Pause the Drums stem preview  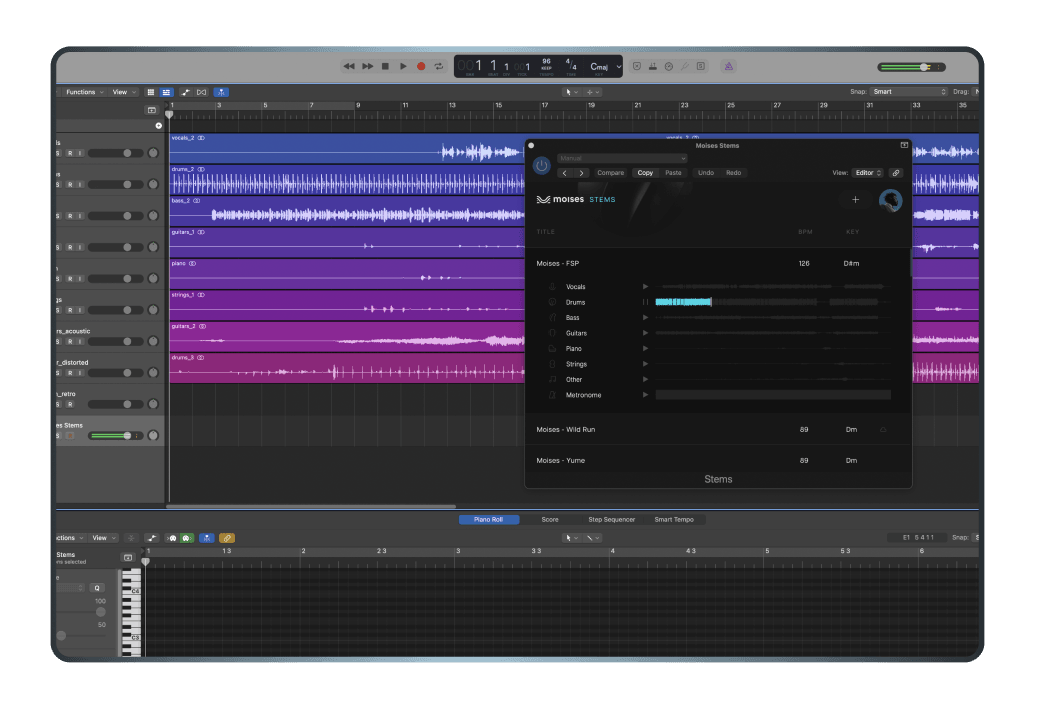pyautogui.click(x=645, y=302)
